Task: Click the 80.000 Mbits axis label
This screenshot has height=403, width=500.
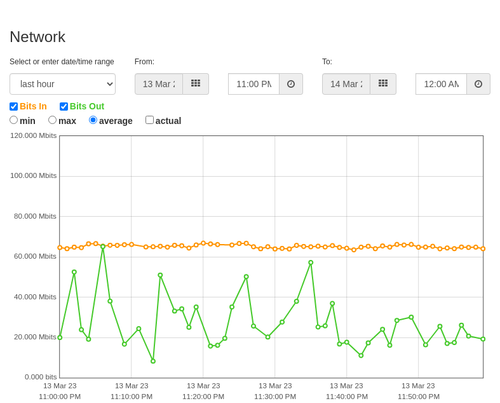Action: (35, 216)
